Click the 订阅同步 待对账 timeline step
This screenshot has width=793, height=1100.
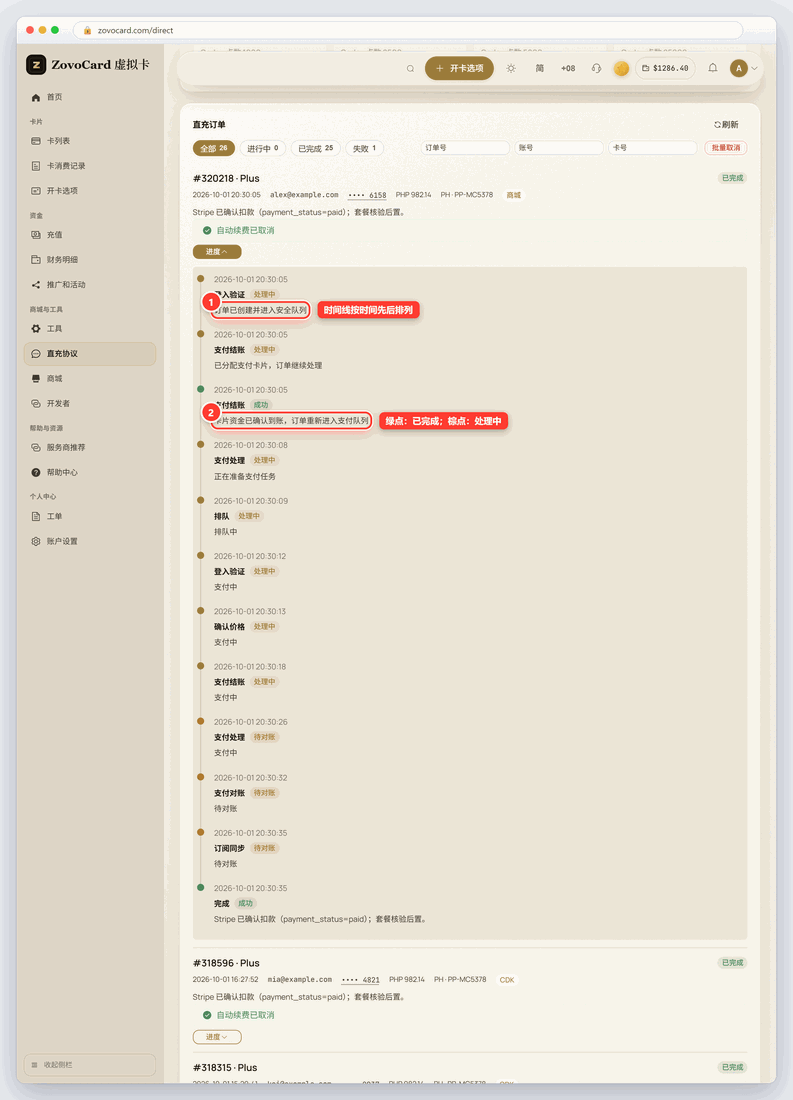tap(246, 848)
